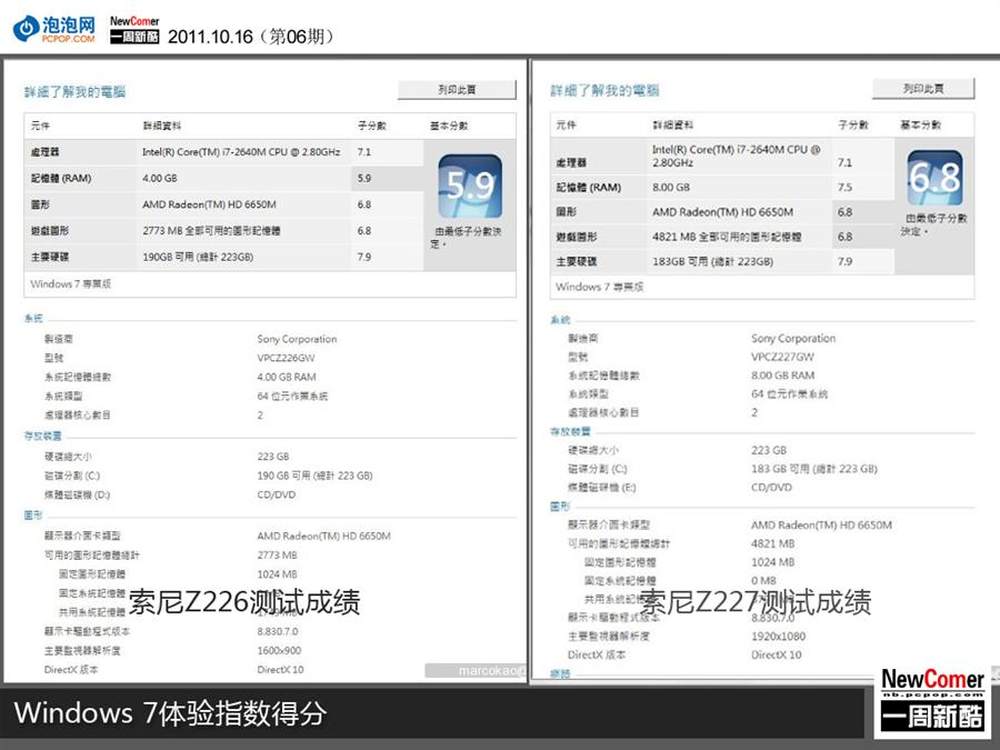The width and height of the screenshot is (1000, 750).
Task: Select the 190GB 可用 (總計 223GB) hard disk cell
Action: point(198,257)
